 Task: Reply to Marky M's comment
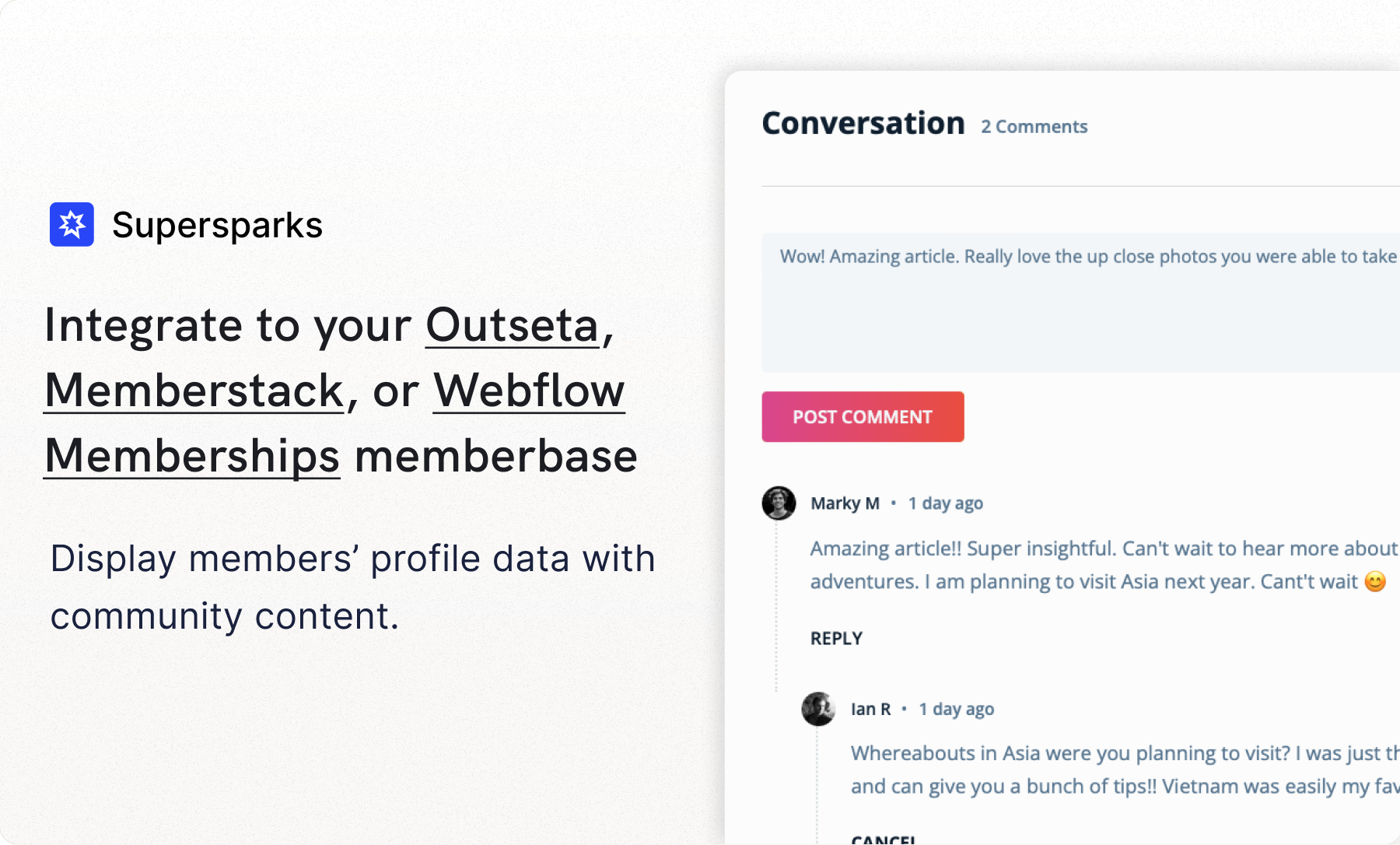836,639
